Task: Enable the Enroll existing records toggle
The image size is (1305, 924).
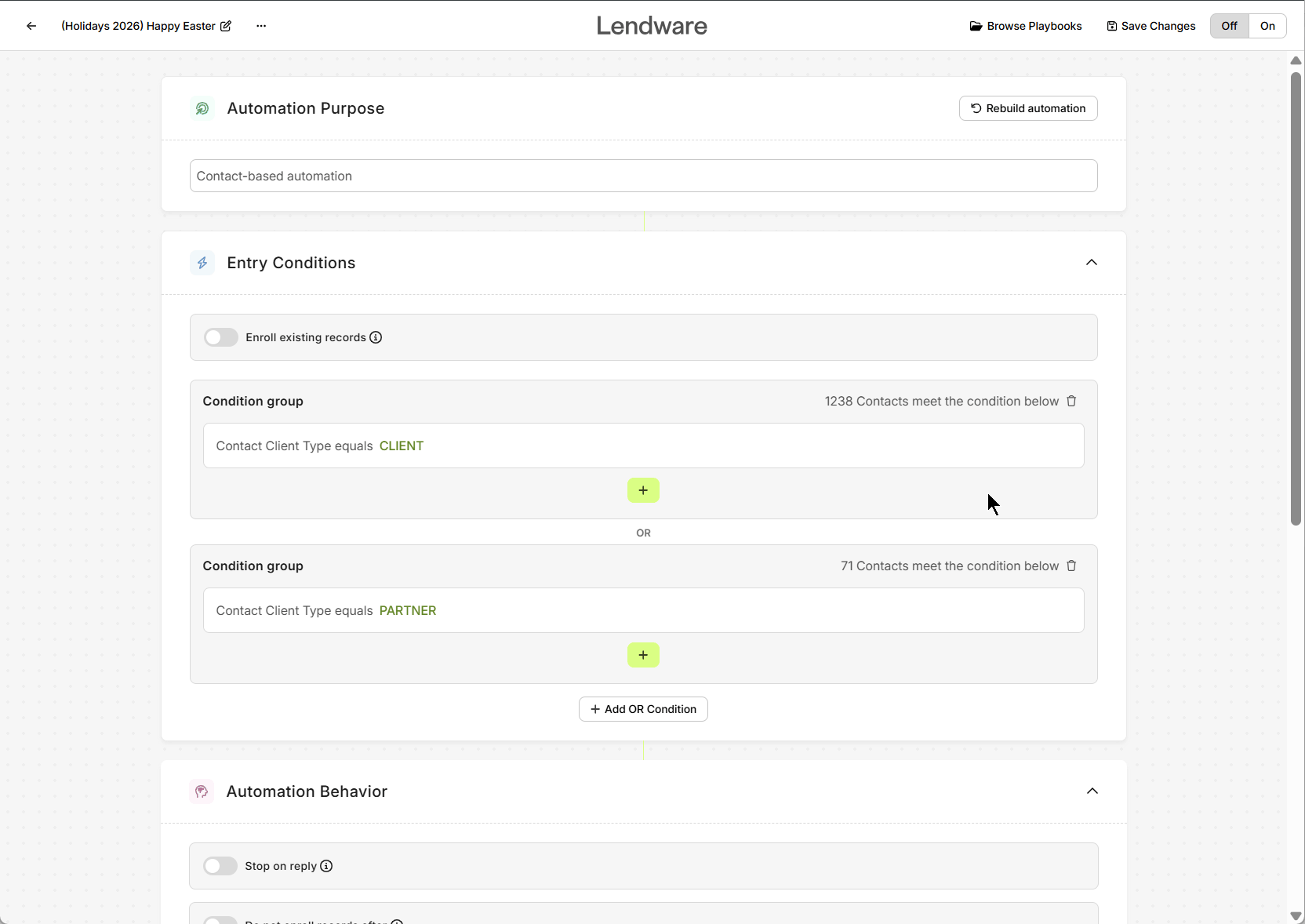Action: 221,337
